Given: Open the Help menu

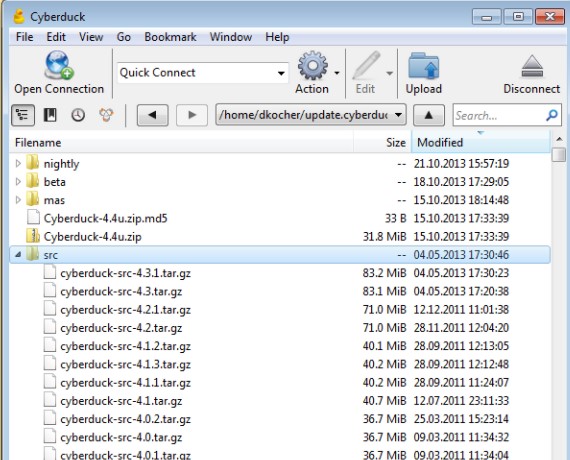Looking at the screenshot, I should (x=277, y=37).
